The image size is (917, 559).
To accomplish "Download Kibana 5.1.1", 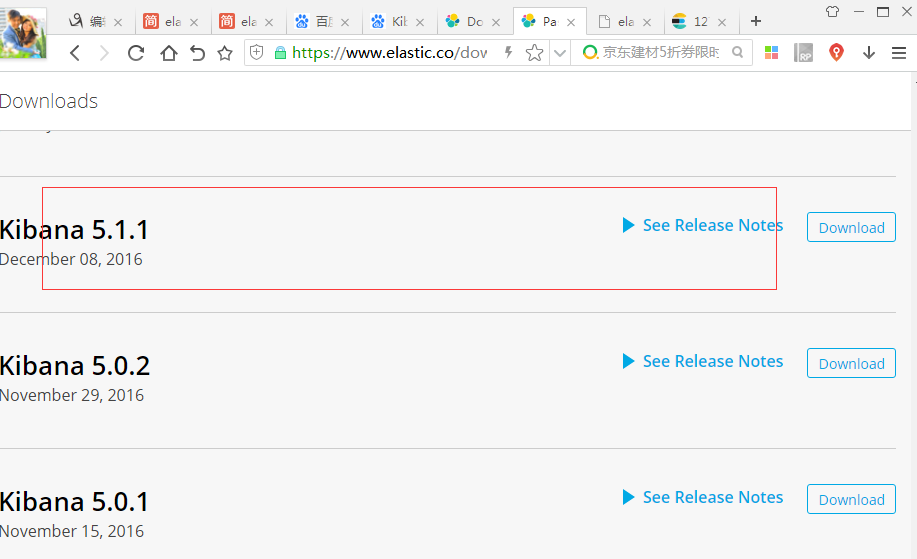I will coord(851,227).
